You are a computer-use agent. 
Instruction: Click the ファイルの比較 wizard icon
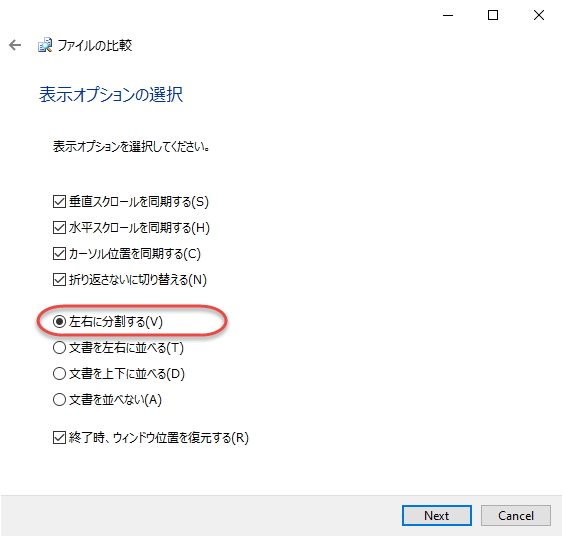coord(45,45)
